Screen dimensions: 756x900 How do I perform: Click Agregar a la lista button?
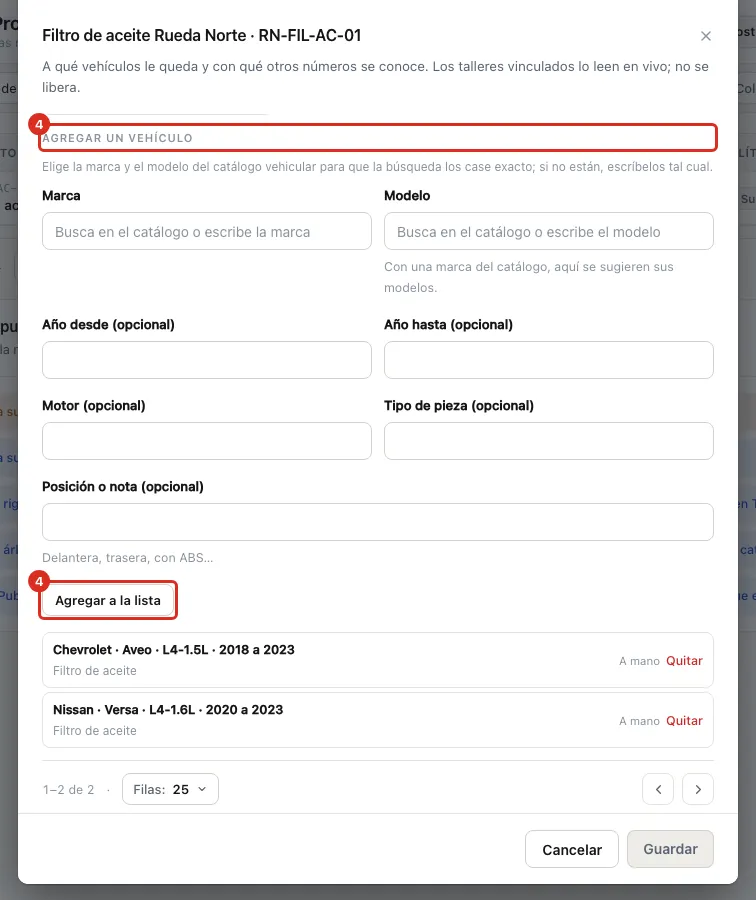coord(108,600)
